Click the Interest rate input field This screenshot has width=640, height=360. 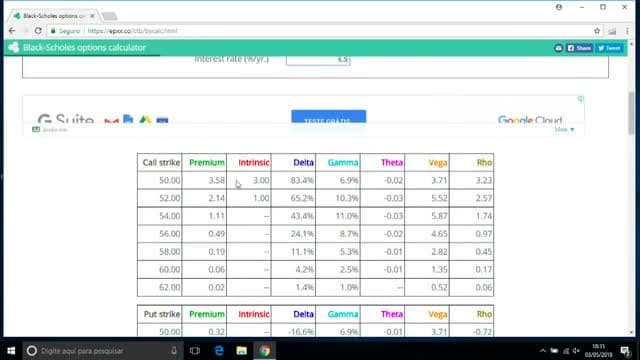[x=318, y=60]
